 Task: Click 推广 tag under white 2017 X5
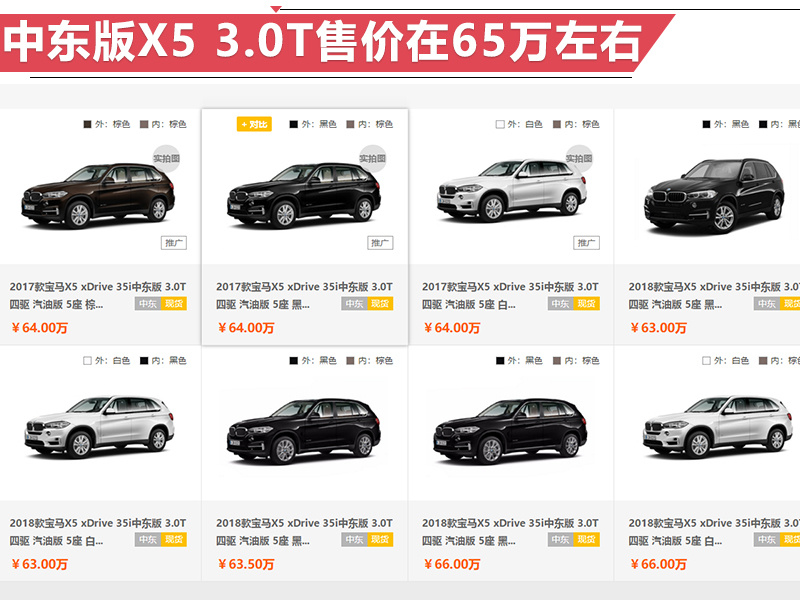point(586,243)
